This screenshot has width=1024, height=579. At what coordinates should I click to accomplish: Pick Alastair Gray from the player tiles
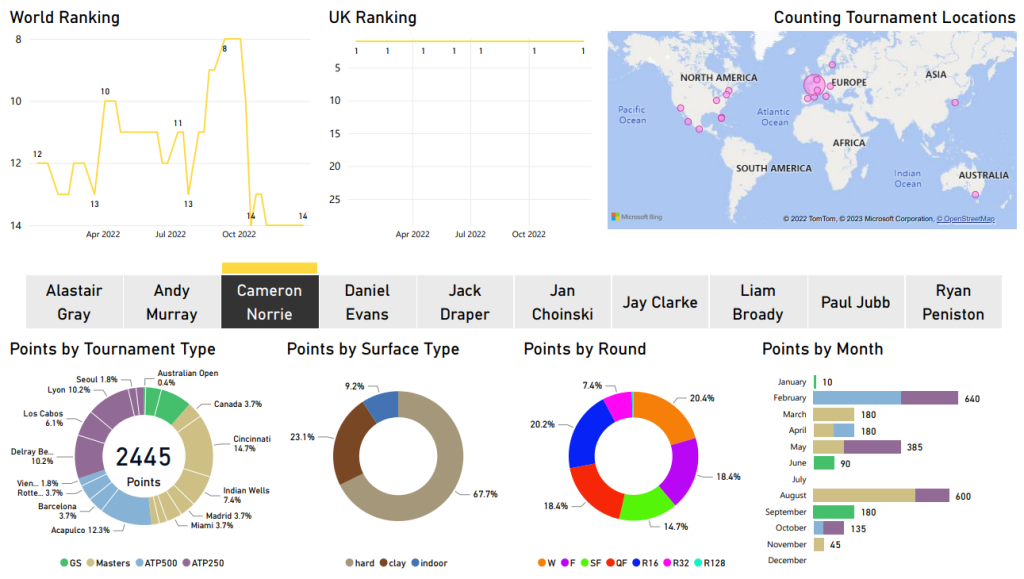click(74, 302)
